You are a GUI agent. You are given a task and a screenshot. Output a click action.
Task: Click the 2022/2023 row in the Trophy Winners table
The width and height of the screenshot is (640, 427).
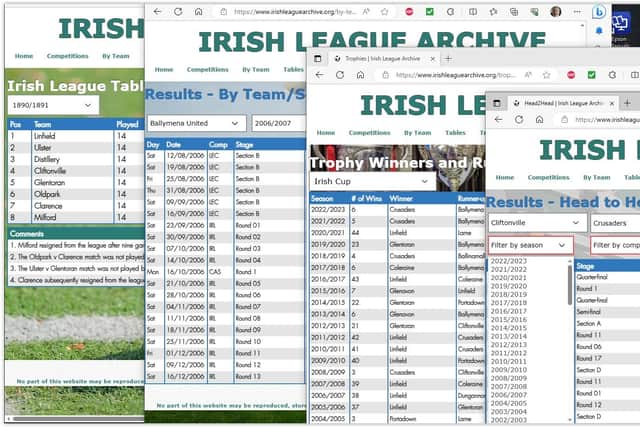398,209
